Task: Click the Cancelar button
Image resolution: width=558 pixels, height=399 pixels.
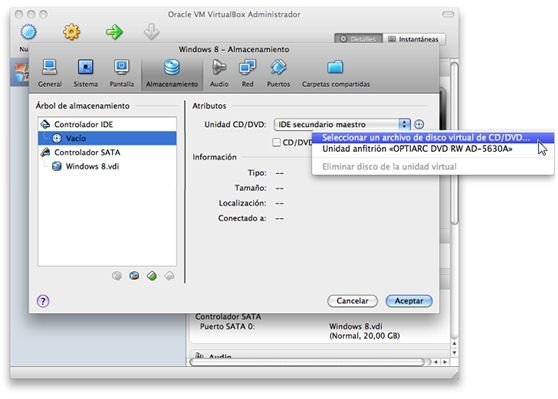Action: point(352,301)
